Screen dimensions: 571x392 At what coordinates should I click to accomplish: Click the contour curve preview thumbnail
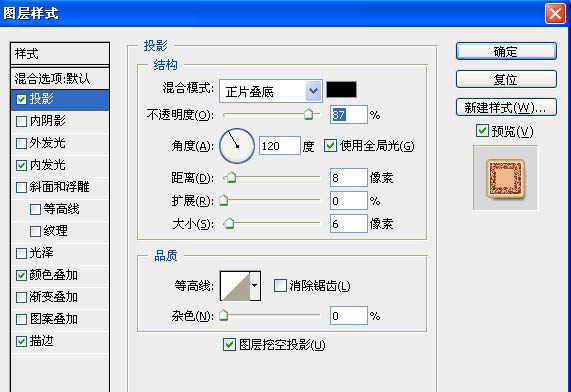[235, 286]
